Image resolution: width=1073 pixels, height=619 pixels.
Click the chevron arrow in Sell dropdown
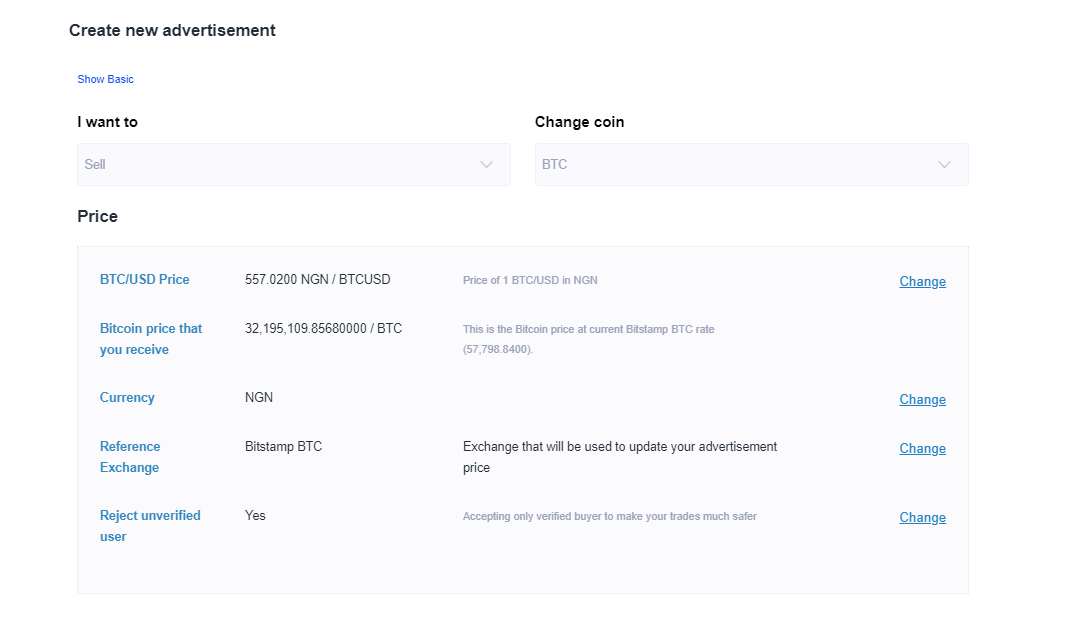tap(487, 164)
